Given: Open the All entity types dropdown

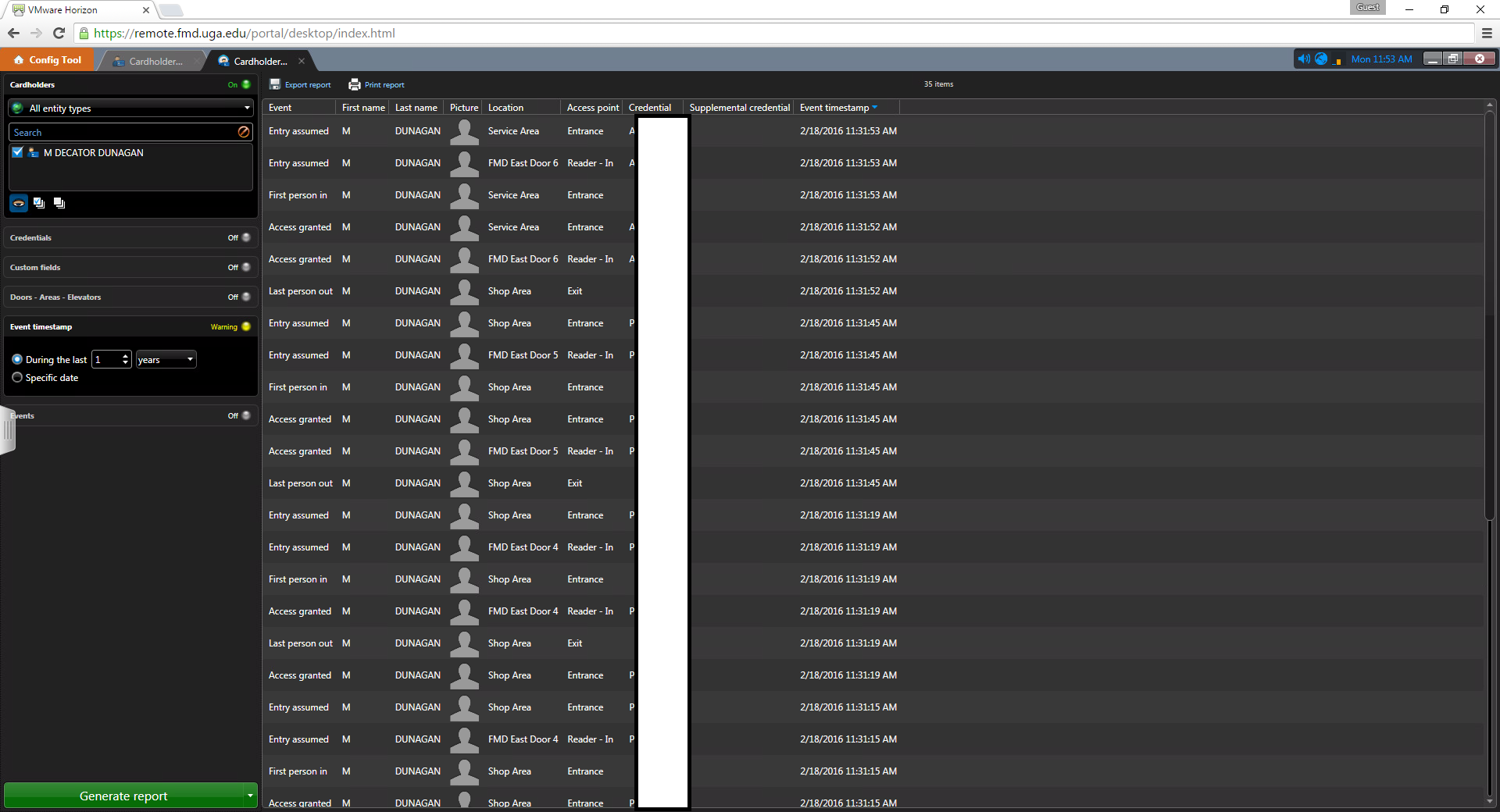Looking at the screenshot, I should click(x=130, y=109).
